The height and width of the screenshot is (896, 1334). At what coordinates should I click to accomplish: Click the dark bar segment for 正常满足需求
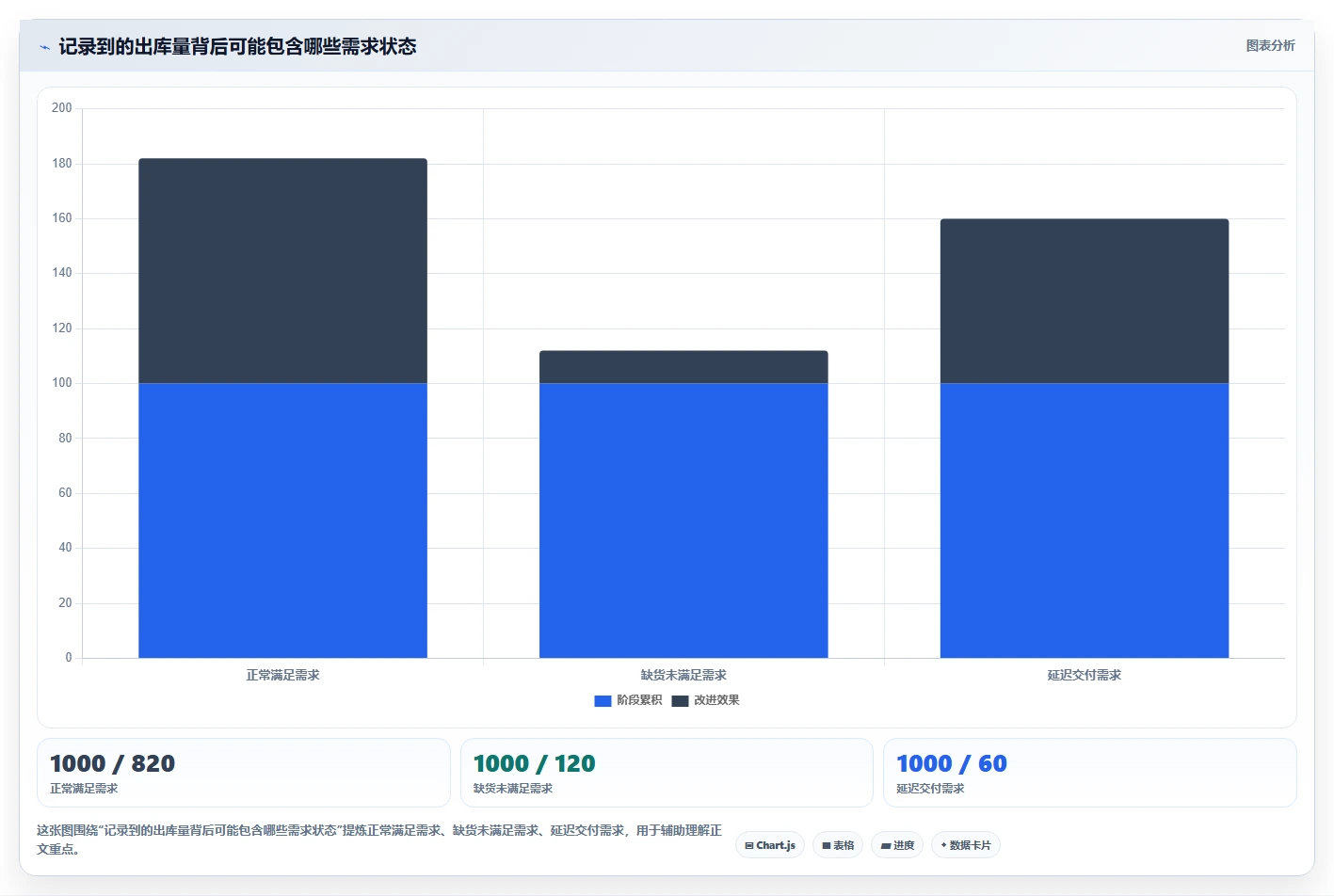tap(282, 271)
